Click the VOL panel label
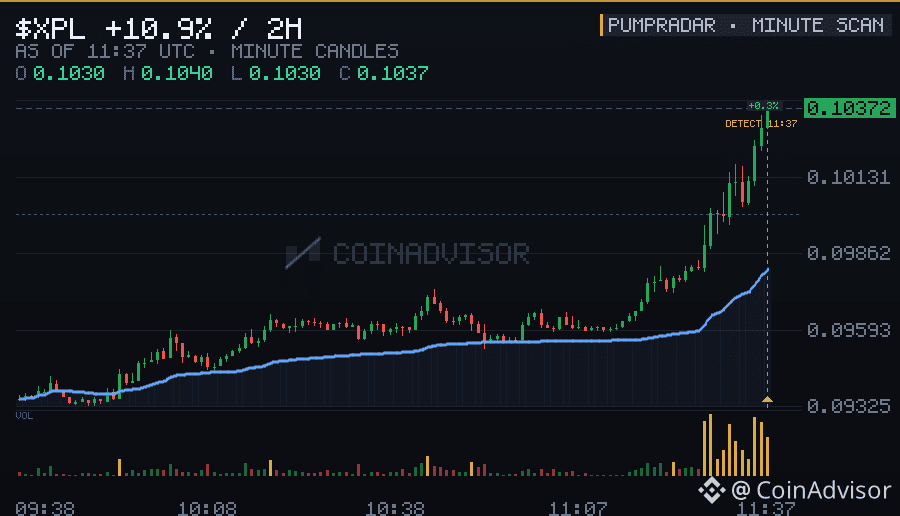 point(24,416)
